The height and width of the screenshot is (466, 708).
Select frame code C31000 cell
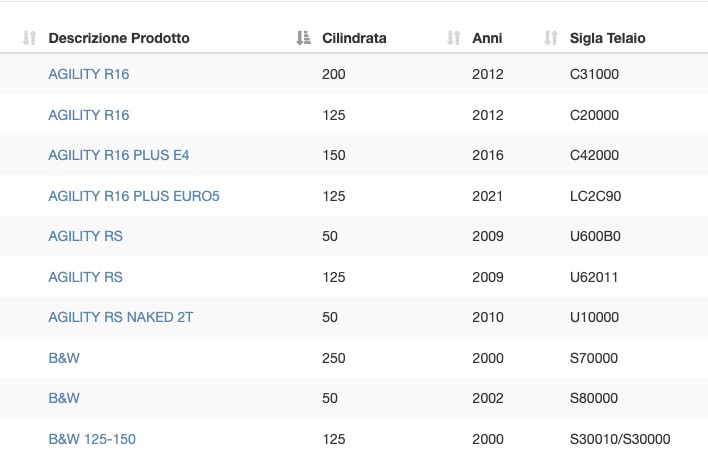(x=594, y=74)
